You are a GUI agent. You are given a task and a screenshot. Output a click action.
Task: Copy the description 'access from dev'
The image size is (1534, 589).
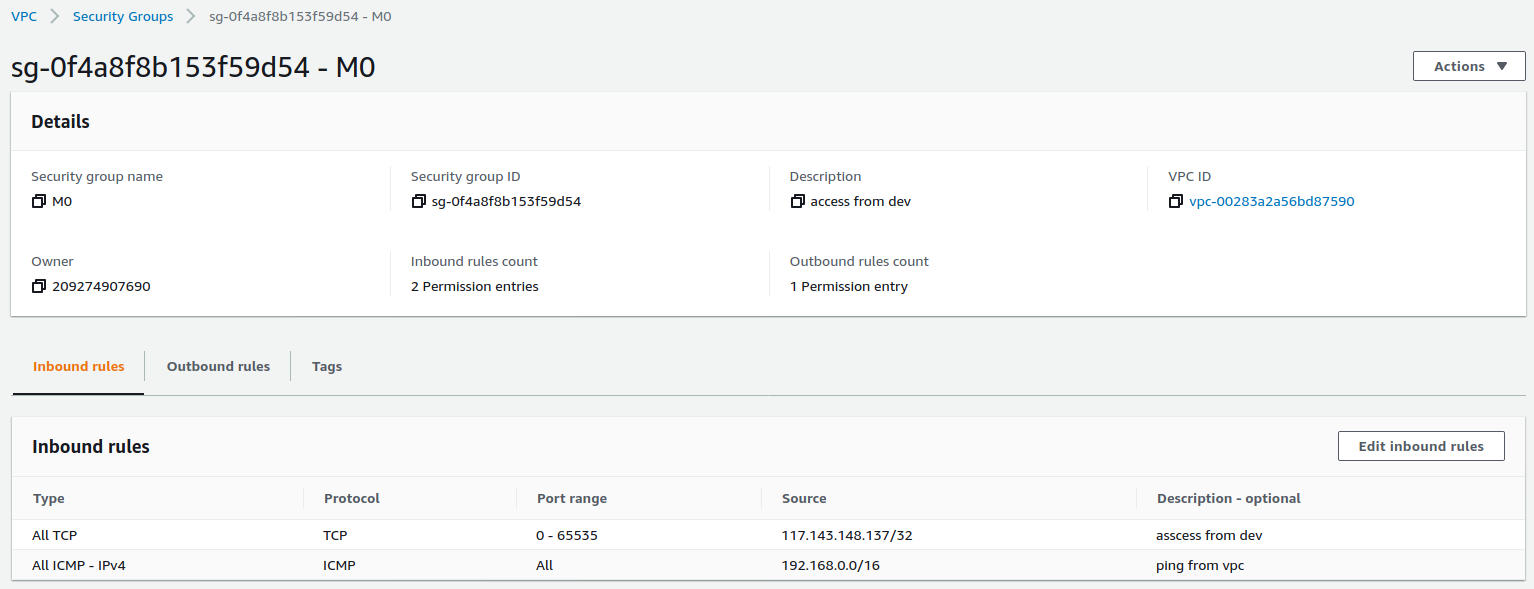click(x=797, y=201)
